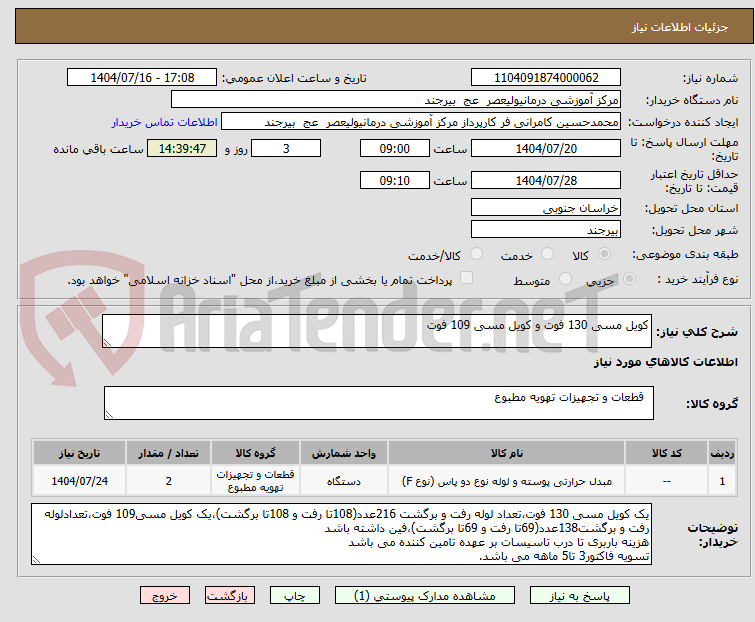
Task: Click price validity date 1404/07/28
Action: (x=546, y=181)
